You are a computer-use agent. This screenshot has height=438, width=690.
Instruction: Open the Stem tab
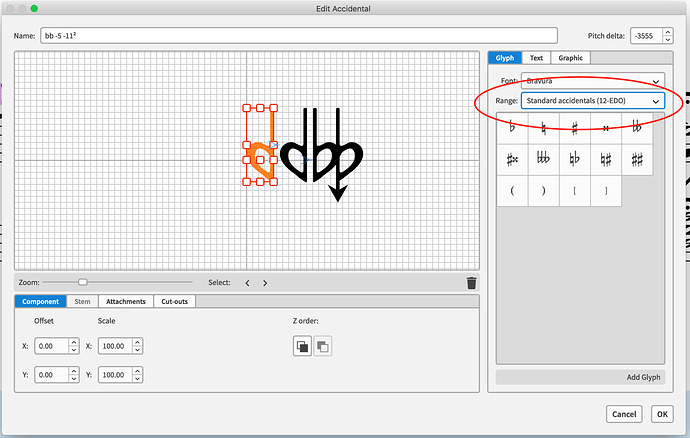coord(82,302)
